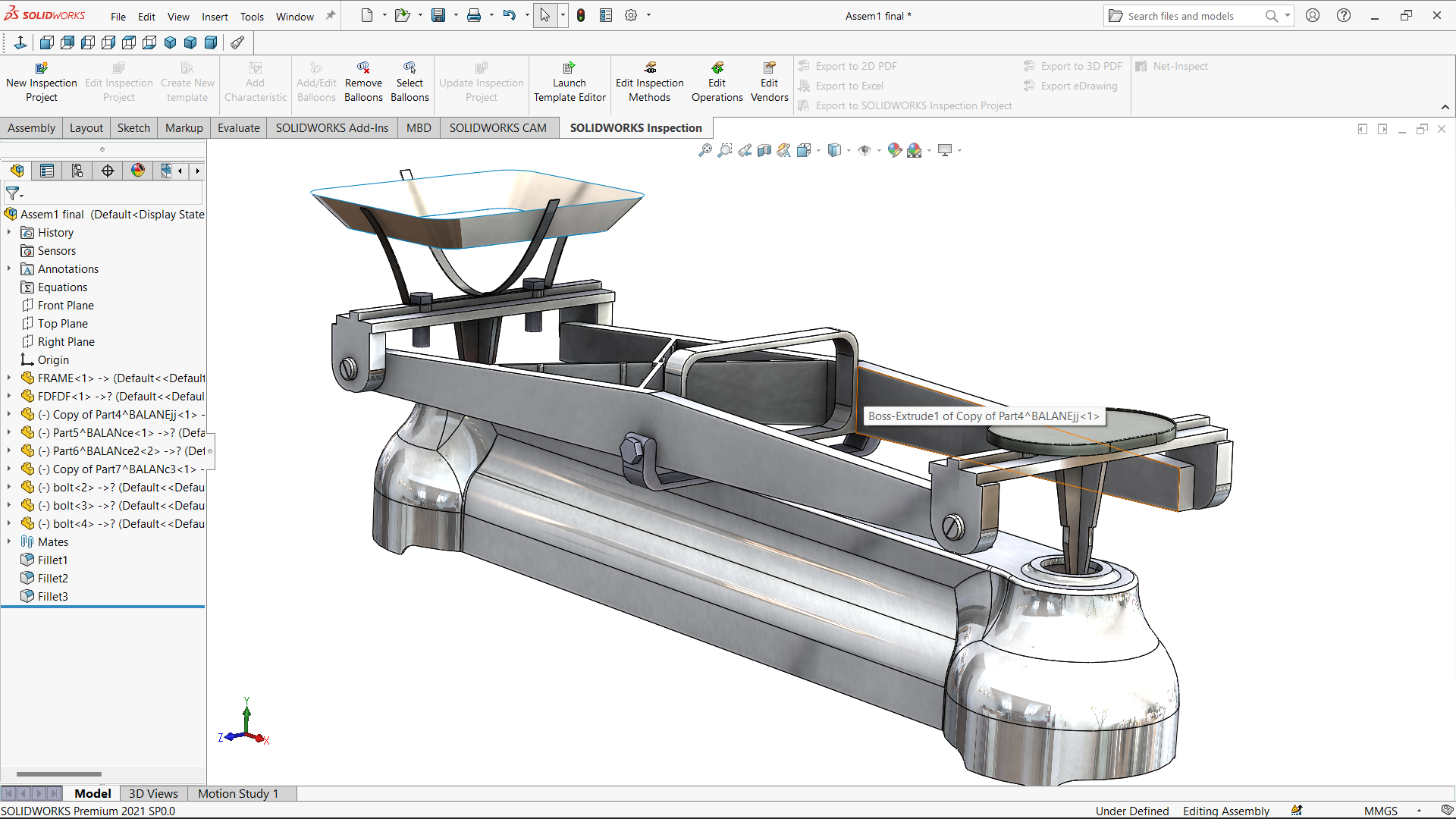The height and width of the screenshot is (819, 1456).
Task: Toggle the Hide/Show Items eye icon
Action: (864, 150)
